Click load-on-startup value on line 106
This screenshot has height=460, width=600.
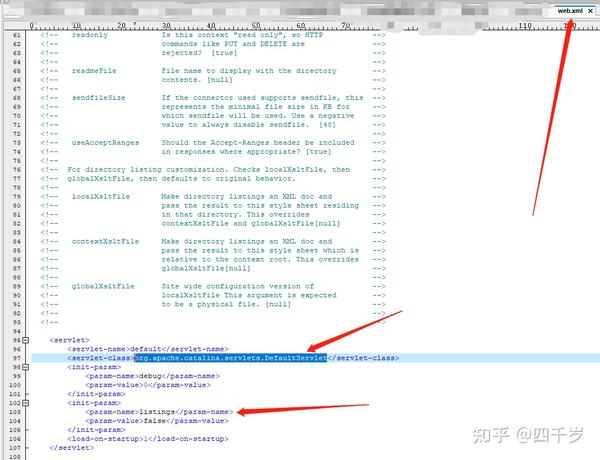[x=145, y=439]
